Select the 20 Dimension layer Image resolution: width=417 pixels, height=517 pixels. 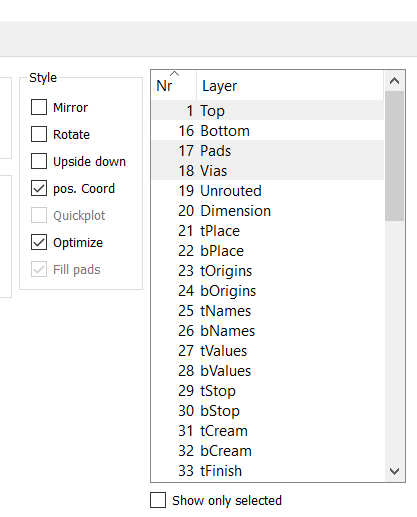268,211
